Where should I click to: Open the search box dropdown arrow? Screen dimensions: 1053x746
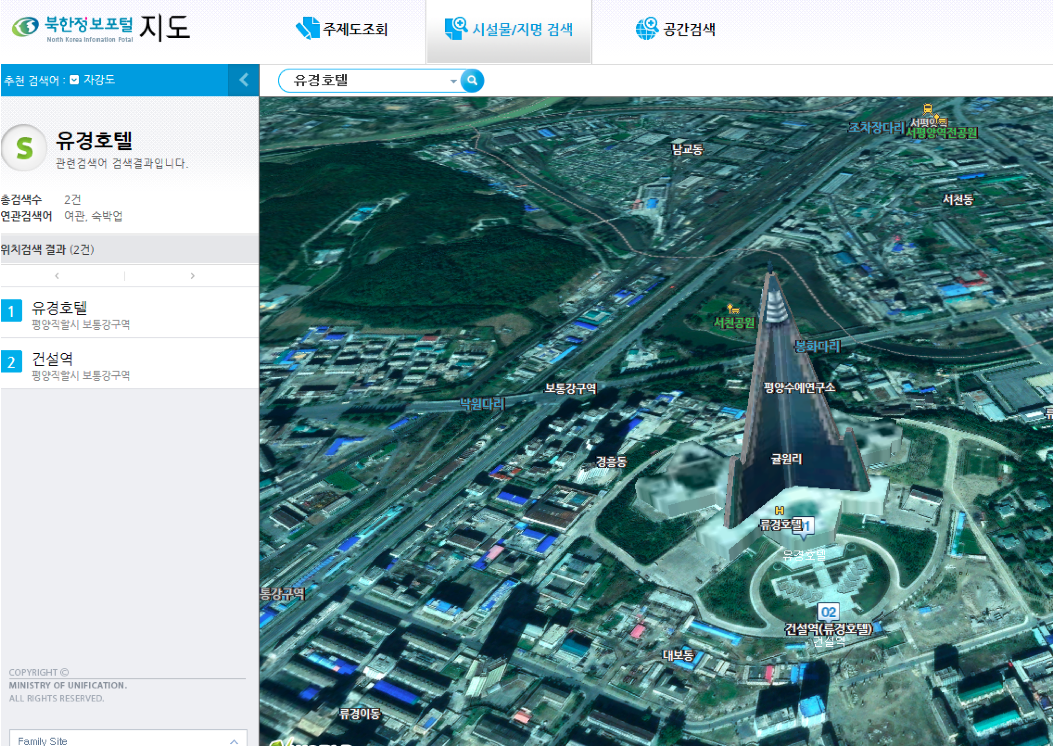[x=453, y=81]
